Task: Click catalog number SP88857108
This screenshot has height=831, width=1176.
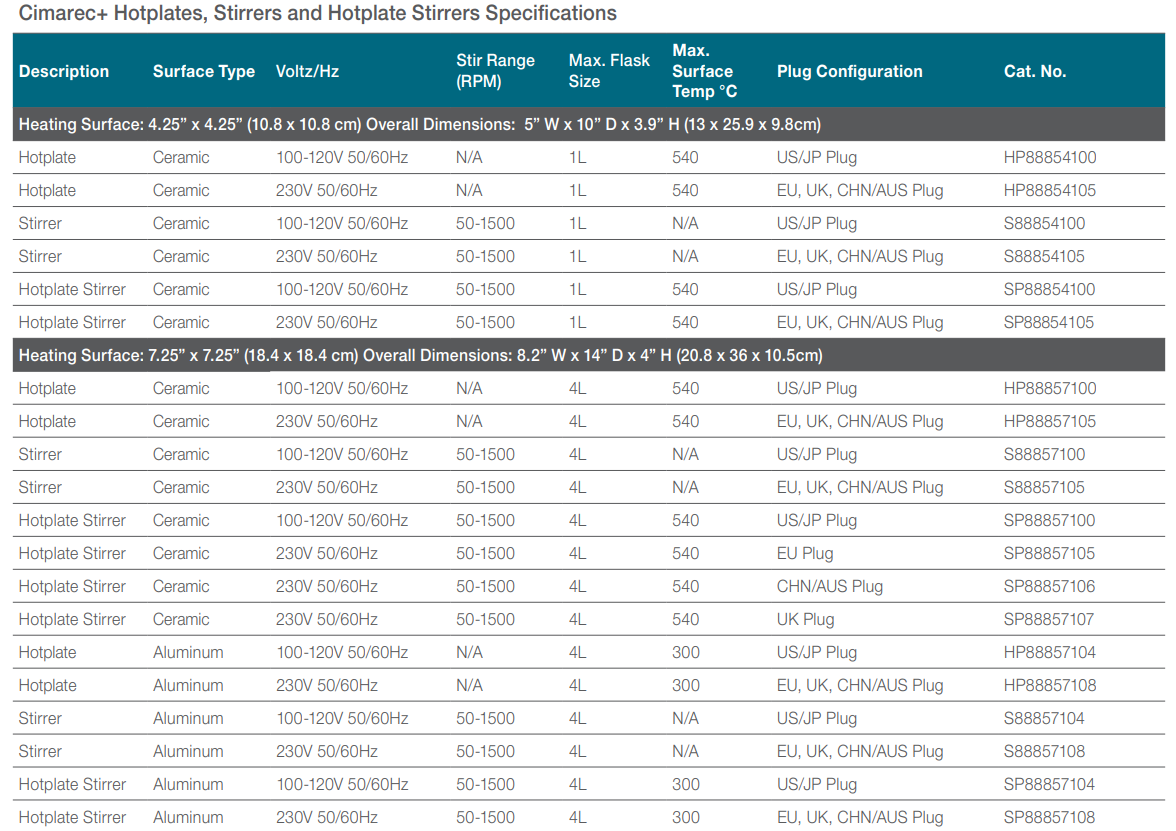Action: 1049,818
